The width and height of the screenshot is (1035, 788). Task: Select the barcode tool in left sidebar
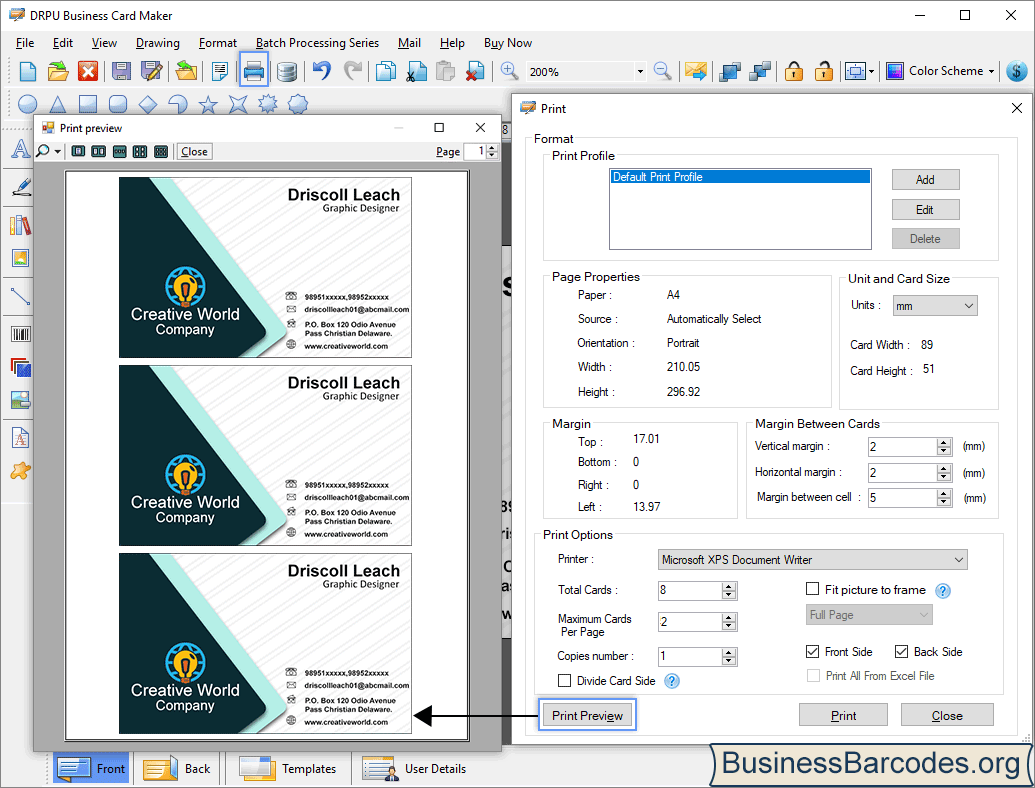tap(20, 334)
